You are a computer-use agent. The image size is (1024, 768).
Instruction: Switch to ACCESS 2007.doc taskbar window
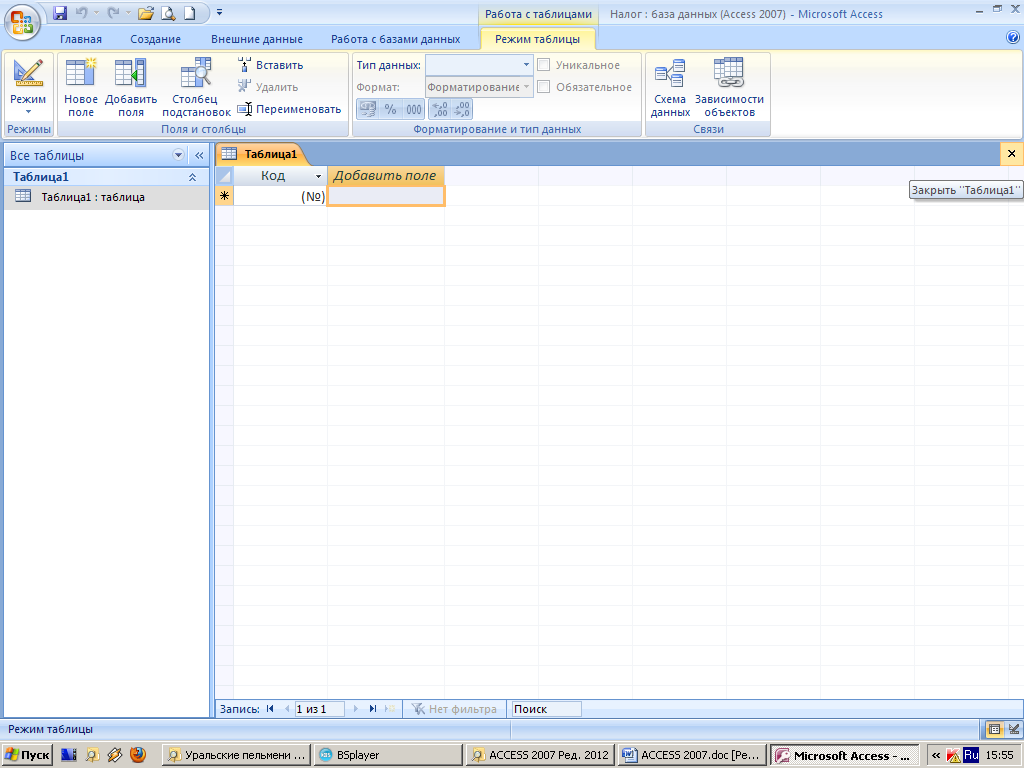(x=692, y=755)
